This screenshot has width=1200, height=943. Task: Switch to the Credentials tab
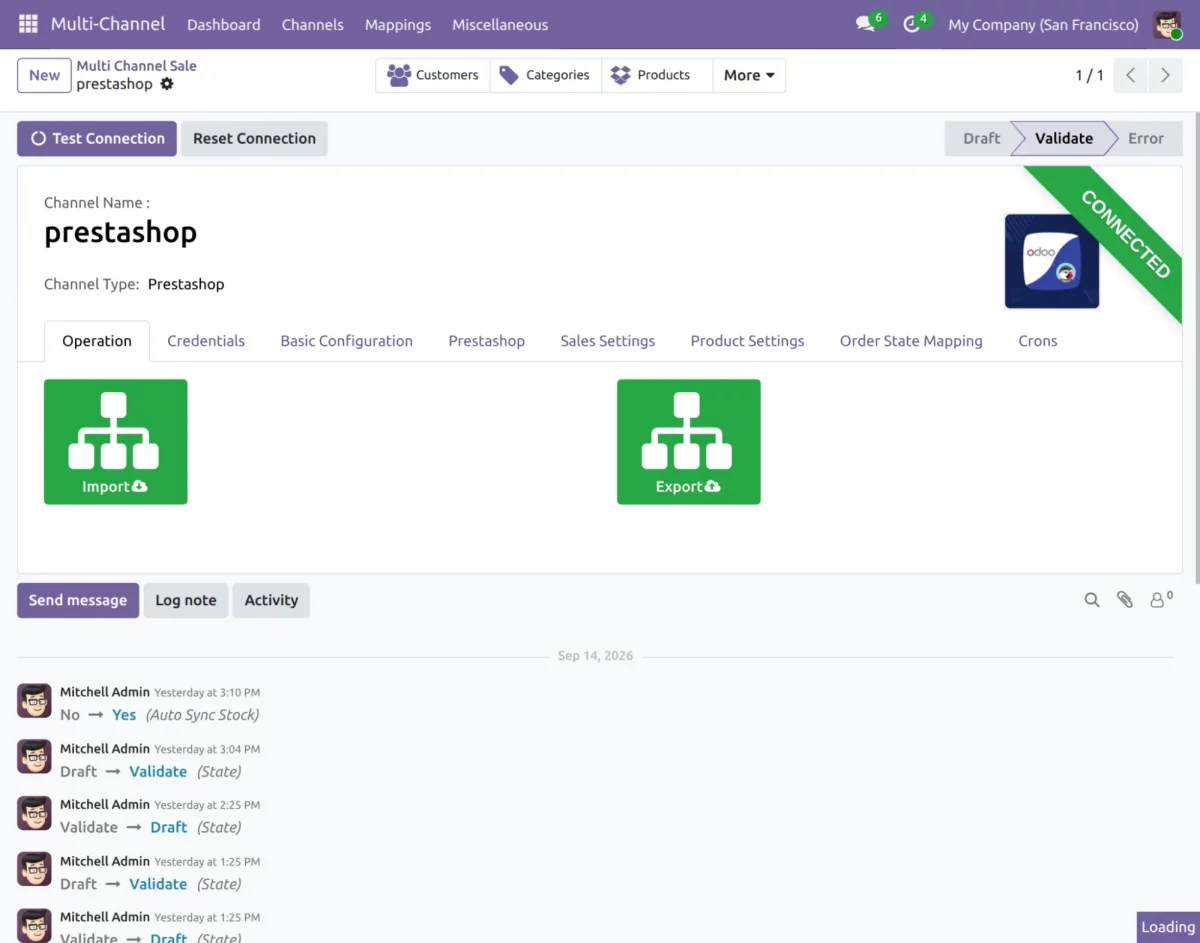pyautogui.click(x=206, y=341)
